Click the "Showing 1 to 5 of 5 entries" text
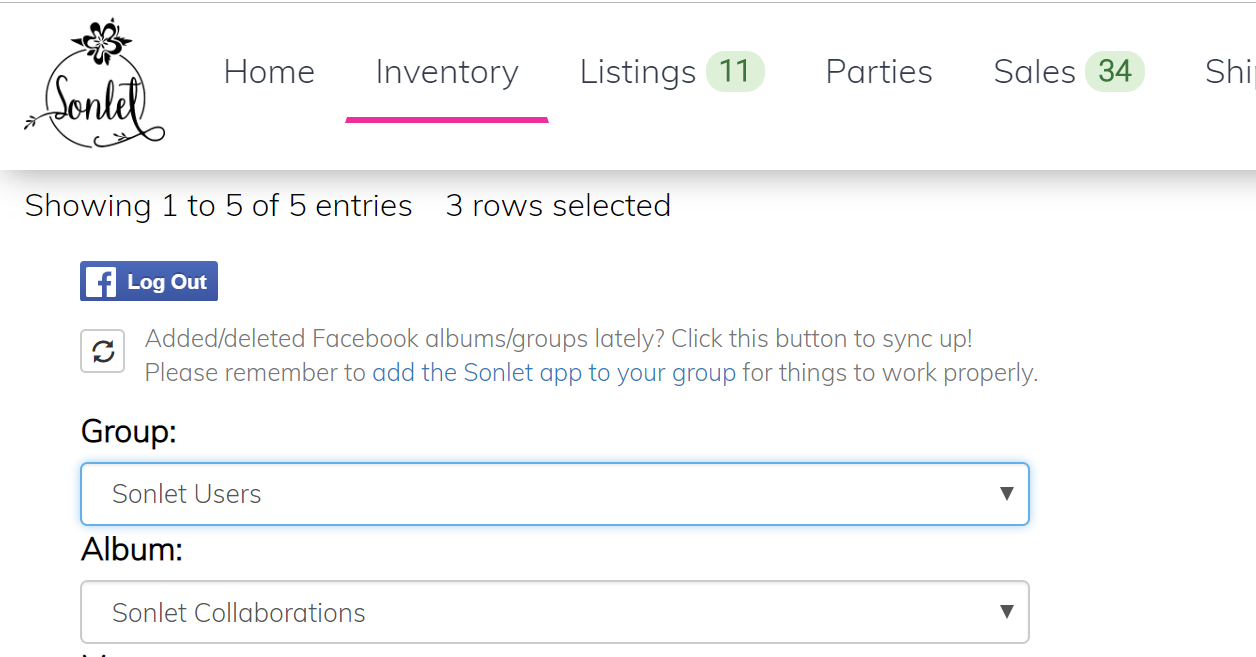Screen dimensions: 1256x657 tap(218, 206)
